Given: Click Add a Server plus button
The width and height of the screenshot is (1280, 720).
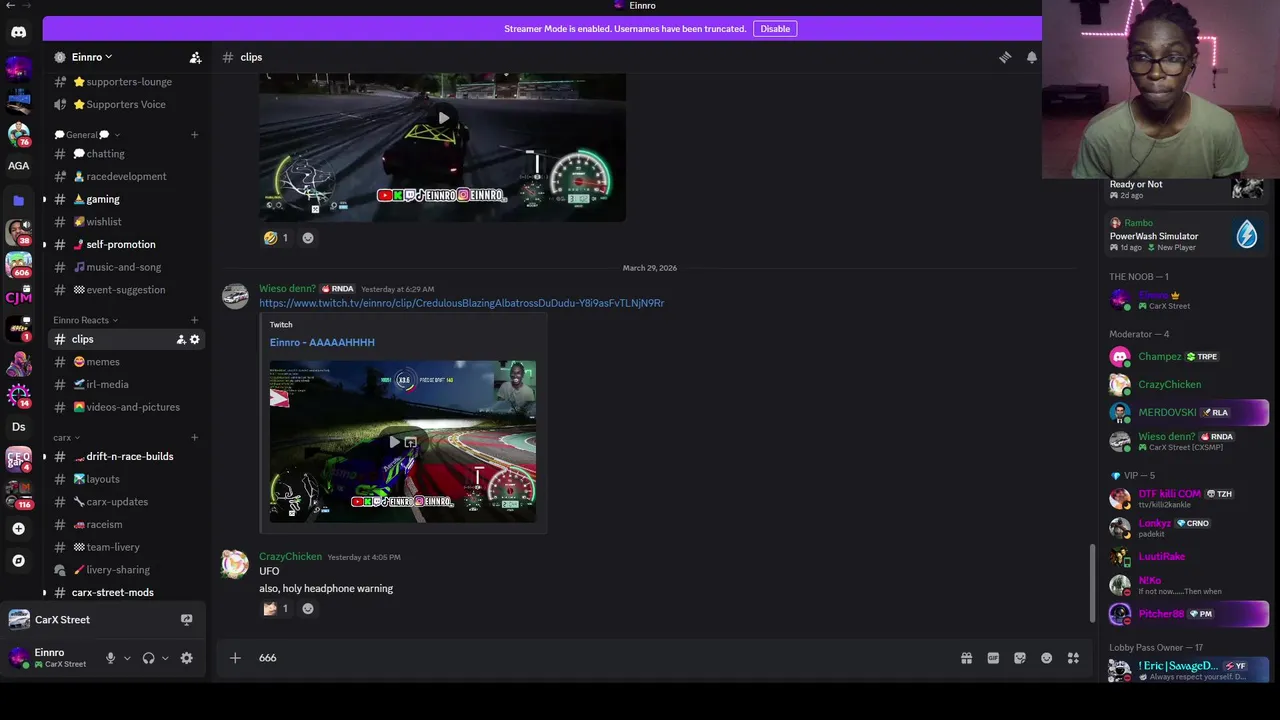Looking at the screenshot, I should [x=18, y=528].
